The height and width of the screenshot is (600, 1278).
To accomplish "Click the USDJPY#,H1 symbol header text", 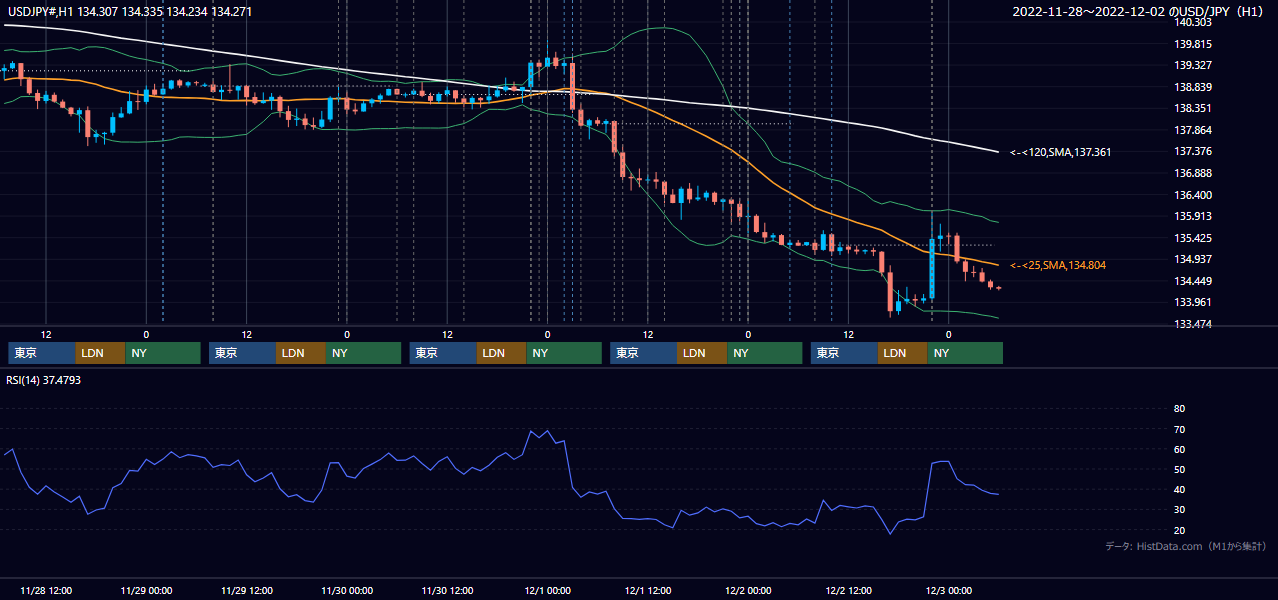I will coord(130,12).
